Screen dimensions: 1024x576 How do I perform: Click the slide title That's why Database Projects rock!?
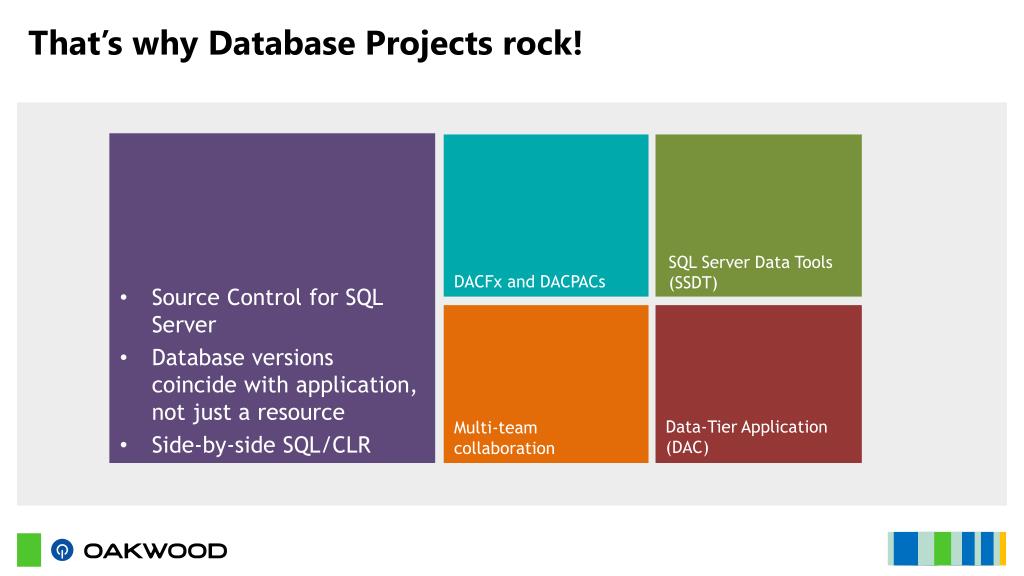coord(305,44)
